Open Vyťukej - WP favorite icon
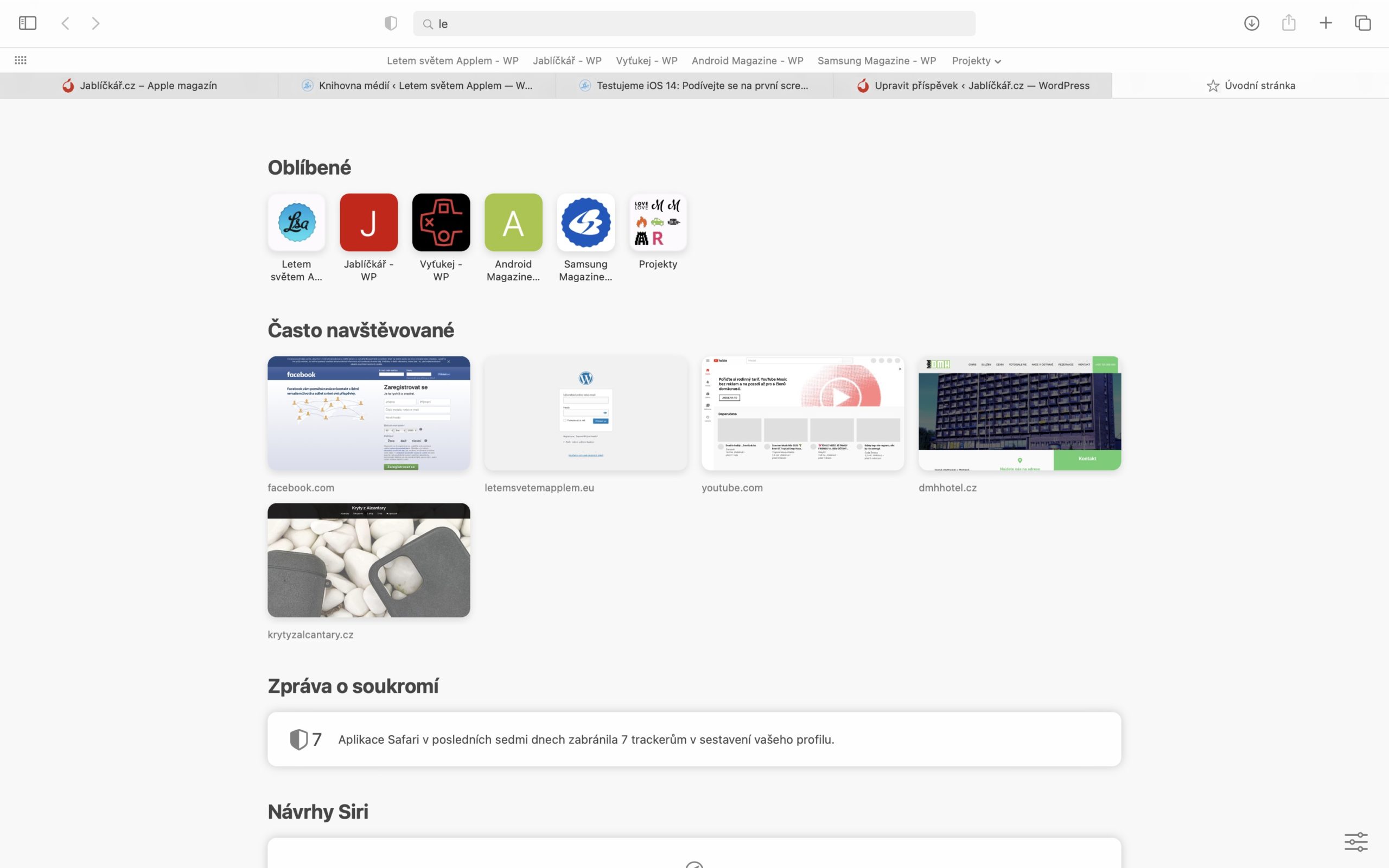Screen dimensions: 1389x868 [x=441, y=223]
